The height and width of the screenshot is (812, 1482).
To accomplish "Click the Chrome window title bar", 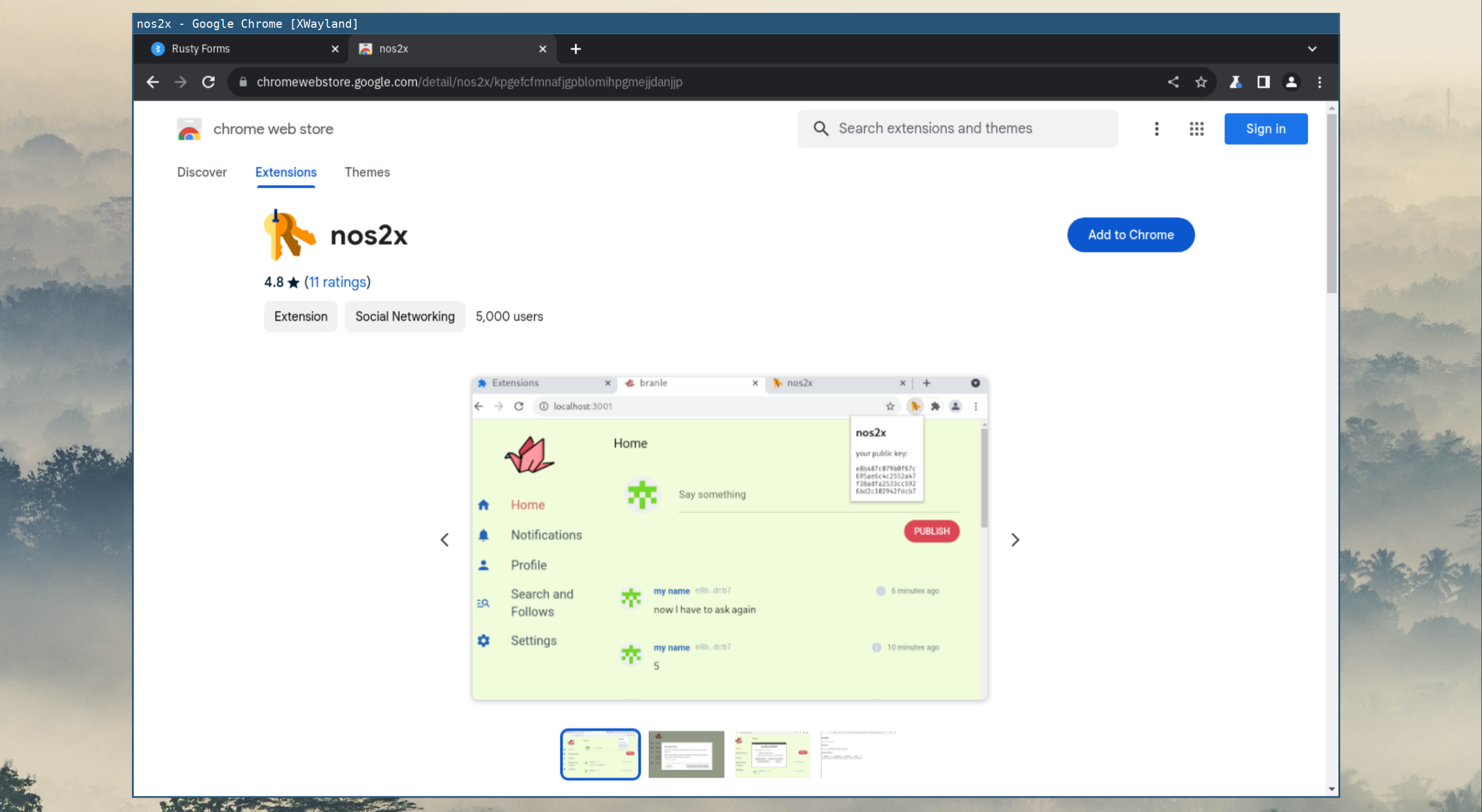I will pyautogui.click(x=736, y=24).
